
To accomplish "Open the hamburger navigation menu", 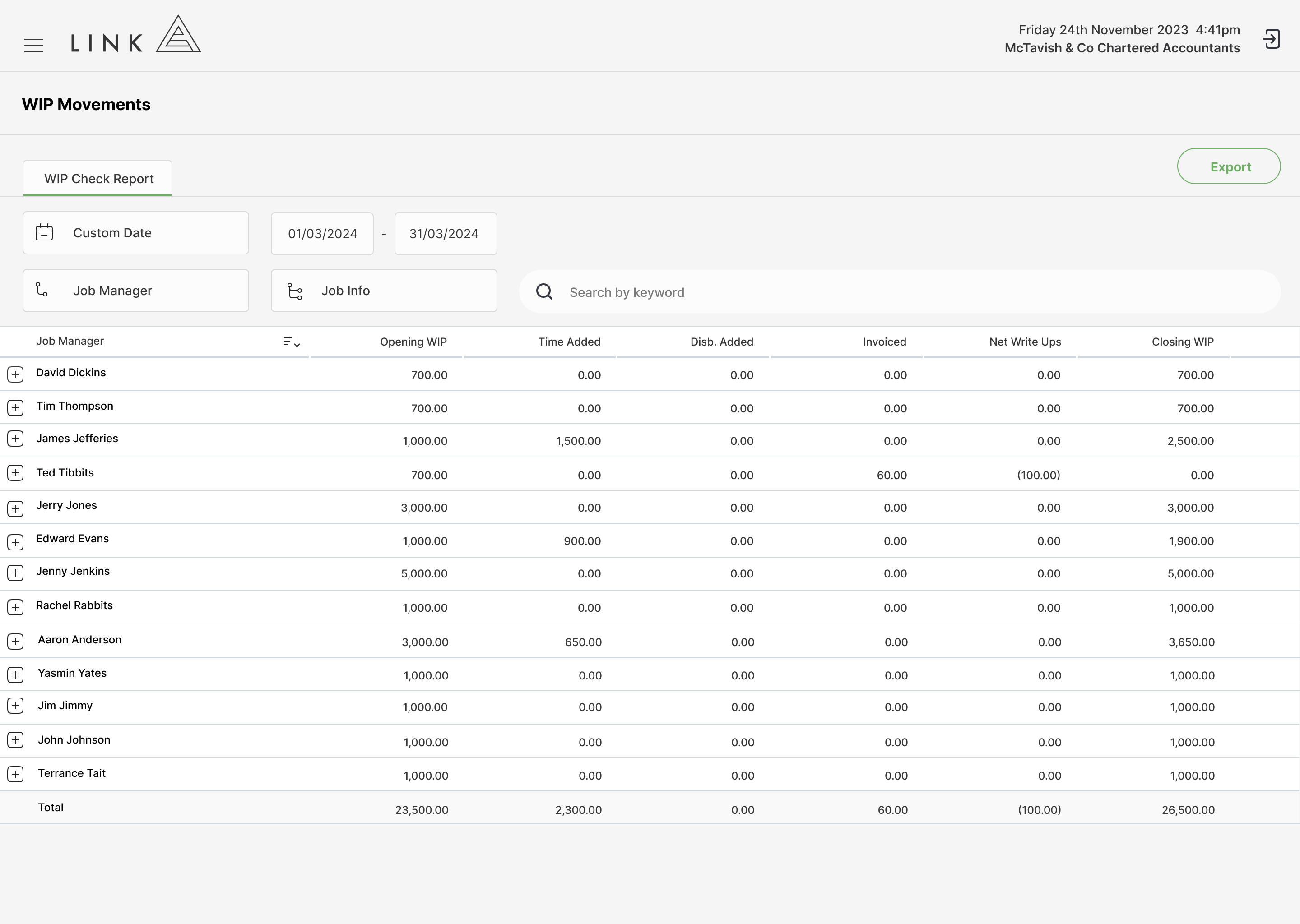I will pyautogui.click(x=33, y=46).
